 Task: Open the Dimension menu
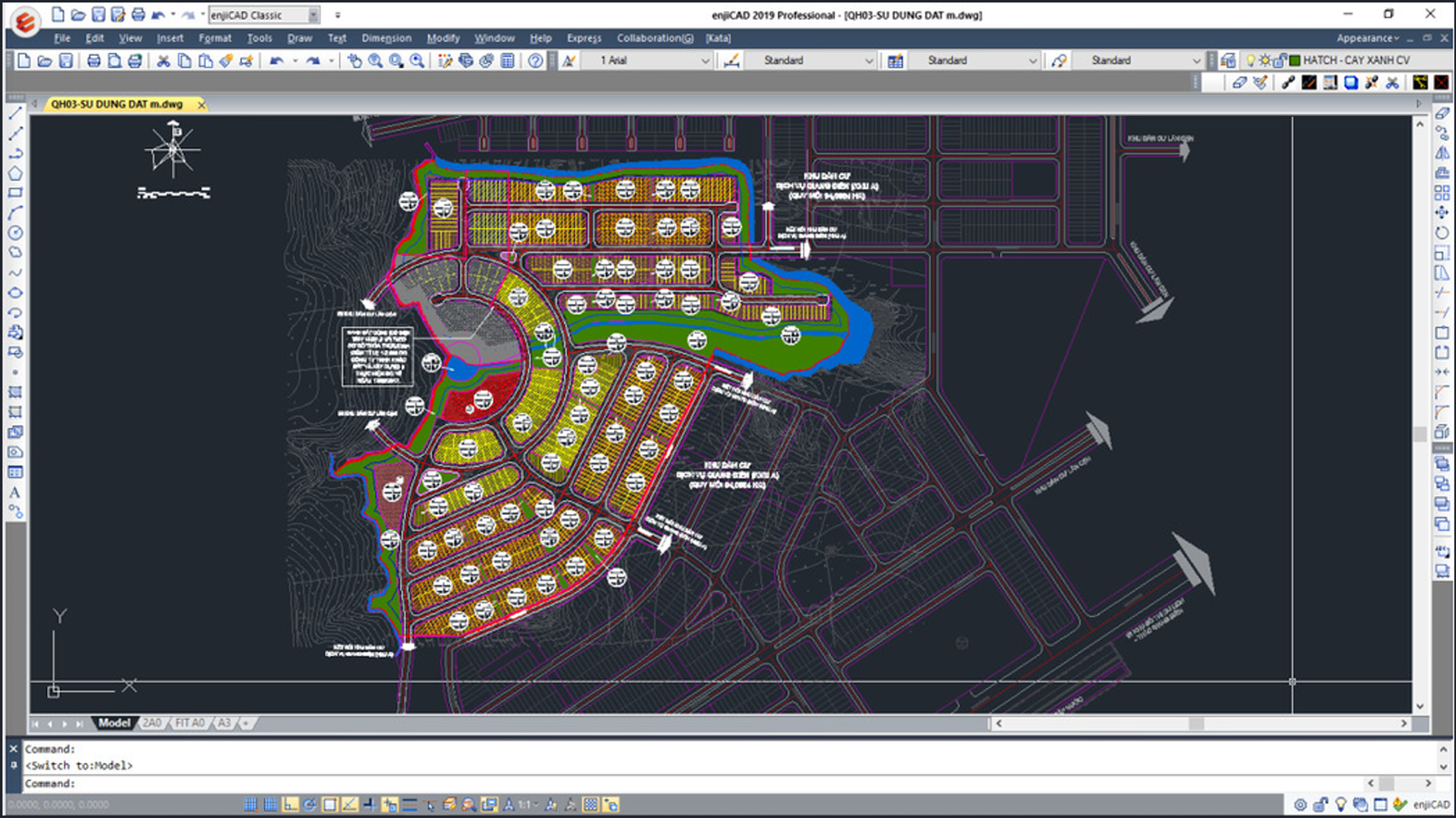tap(386, 38)
